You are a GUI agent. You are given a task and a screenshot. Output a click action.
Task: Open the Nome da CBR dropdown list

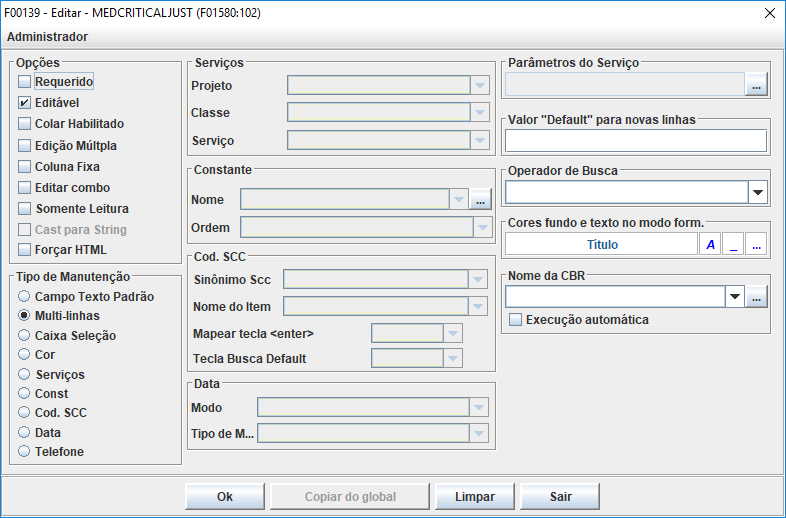(735, 297)
